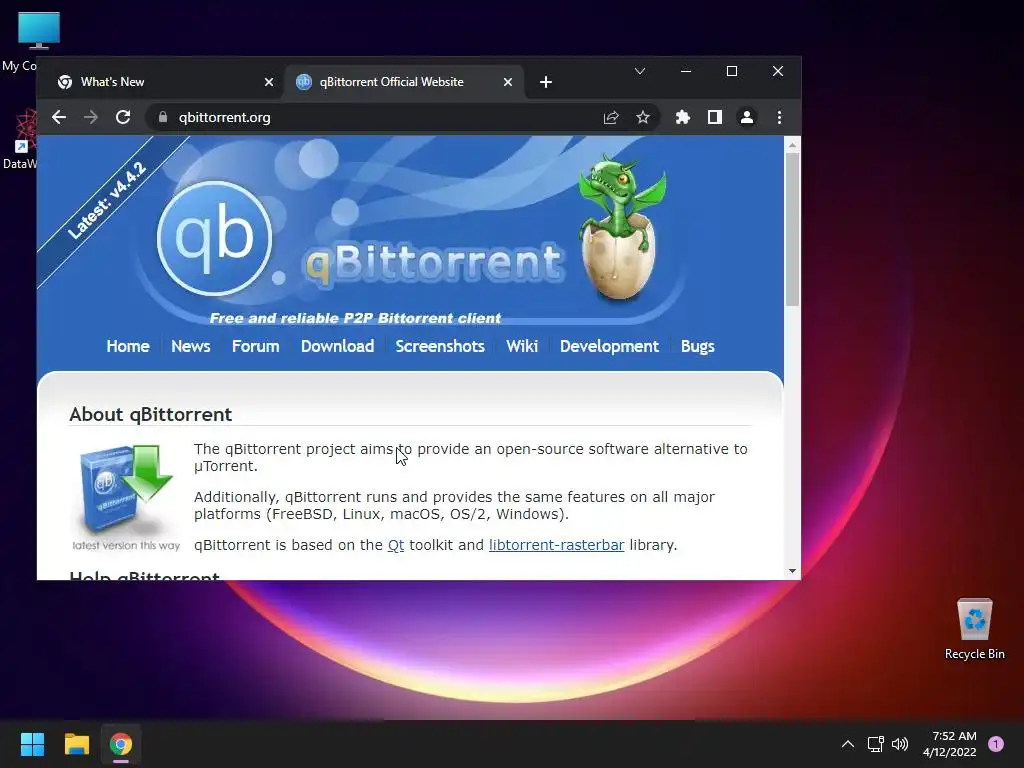This screenshot has height=768, width=1024.
Task: Minimize the Chrome window
Action: (x=686, y=71)
